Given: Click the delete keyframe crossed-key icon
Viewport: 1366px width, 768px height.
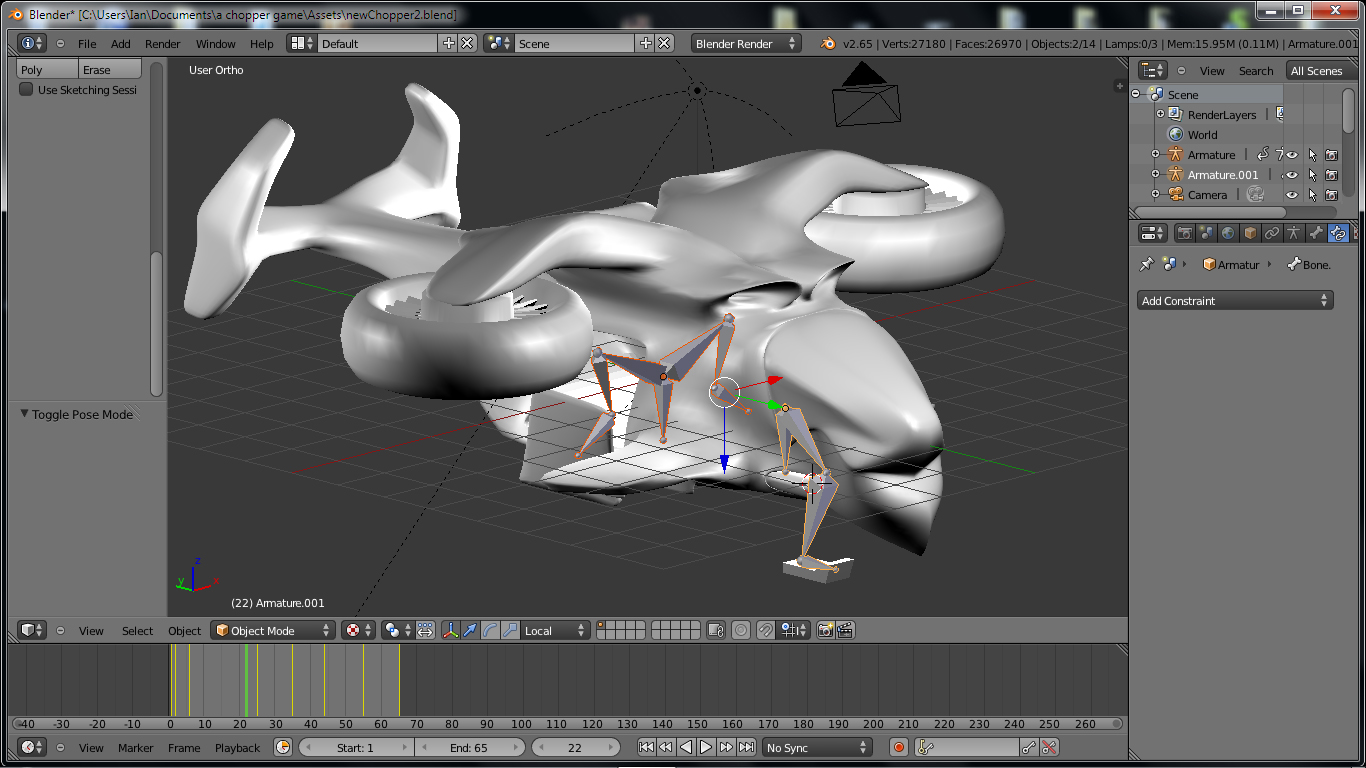Looking at the screenshot, I should [x=1049, y=747].
